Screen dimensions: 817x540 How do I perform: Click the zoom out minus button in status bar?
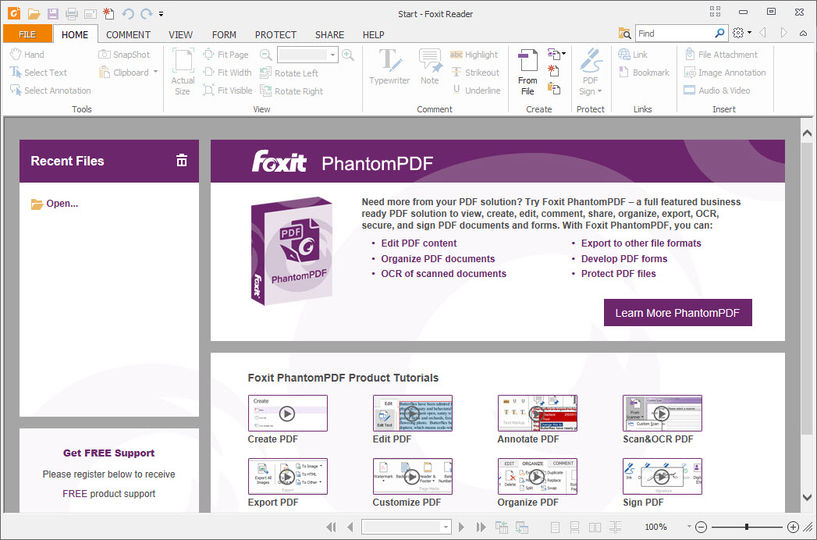pos(701,527)
